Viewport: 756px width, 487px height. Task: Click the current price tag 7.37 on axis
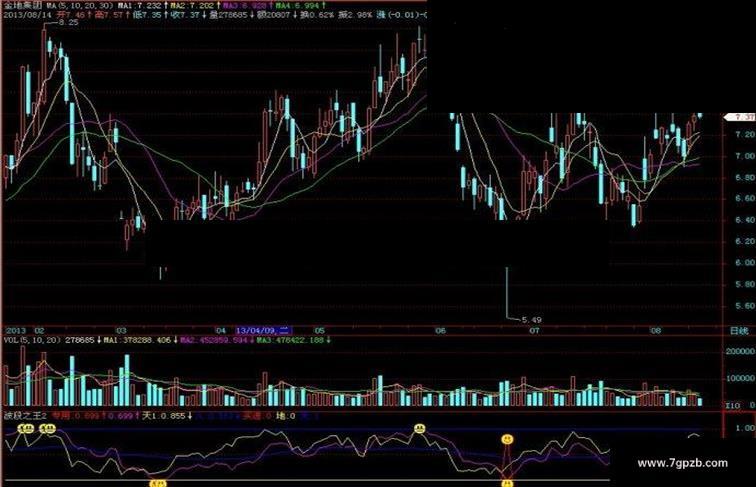click(x=740, y=117)
